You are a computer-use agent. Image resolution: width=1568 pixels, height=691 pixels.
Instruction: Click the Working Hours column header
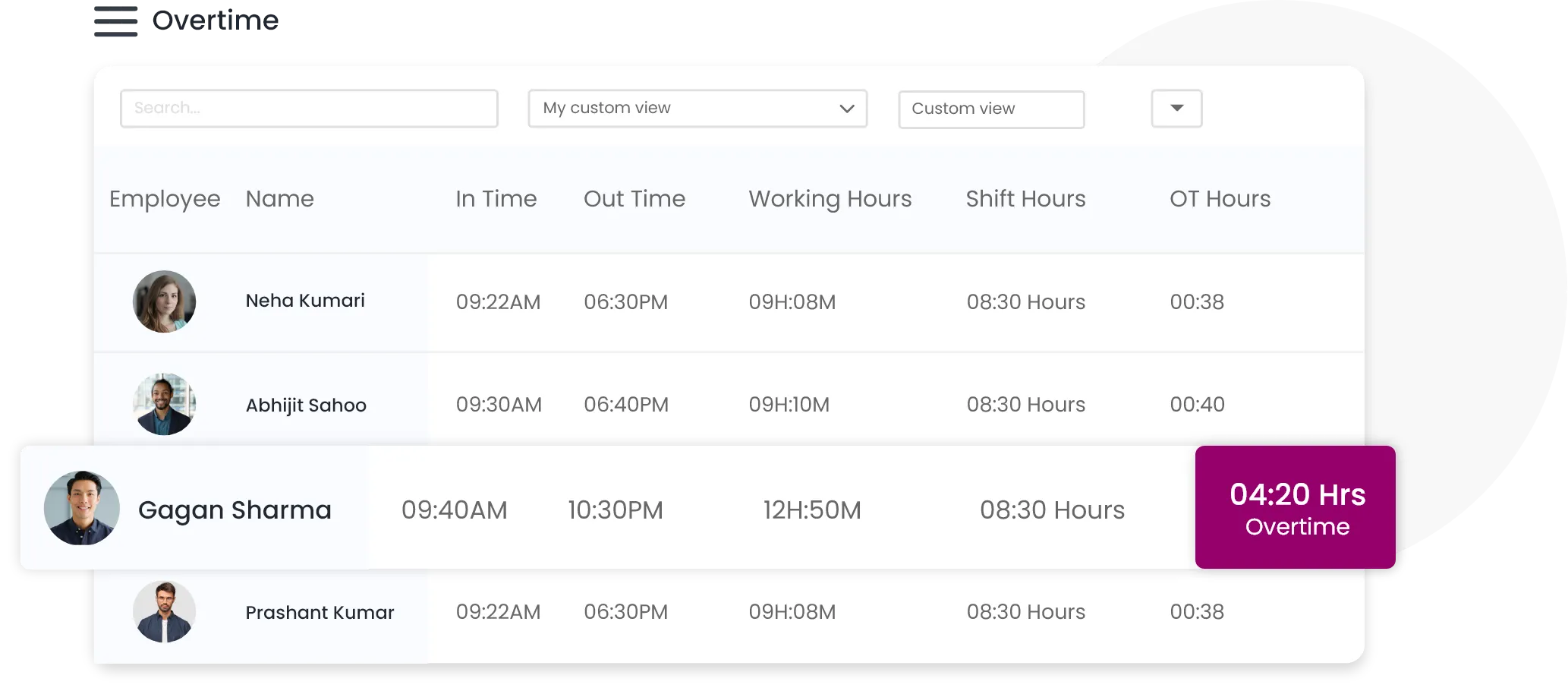point(830,199)
